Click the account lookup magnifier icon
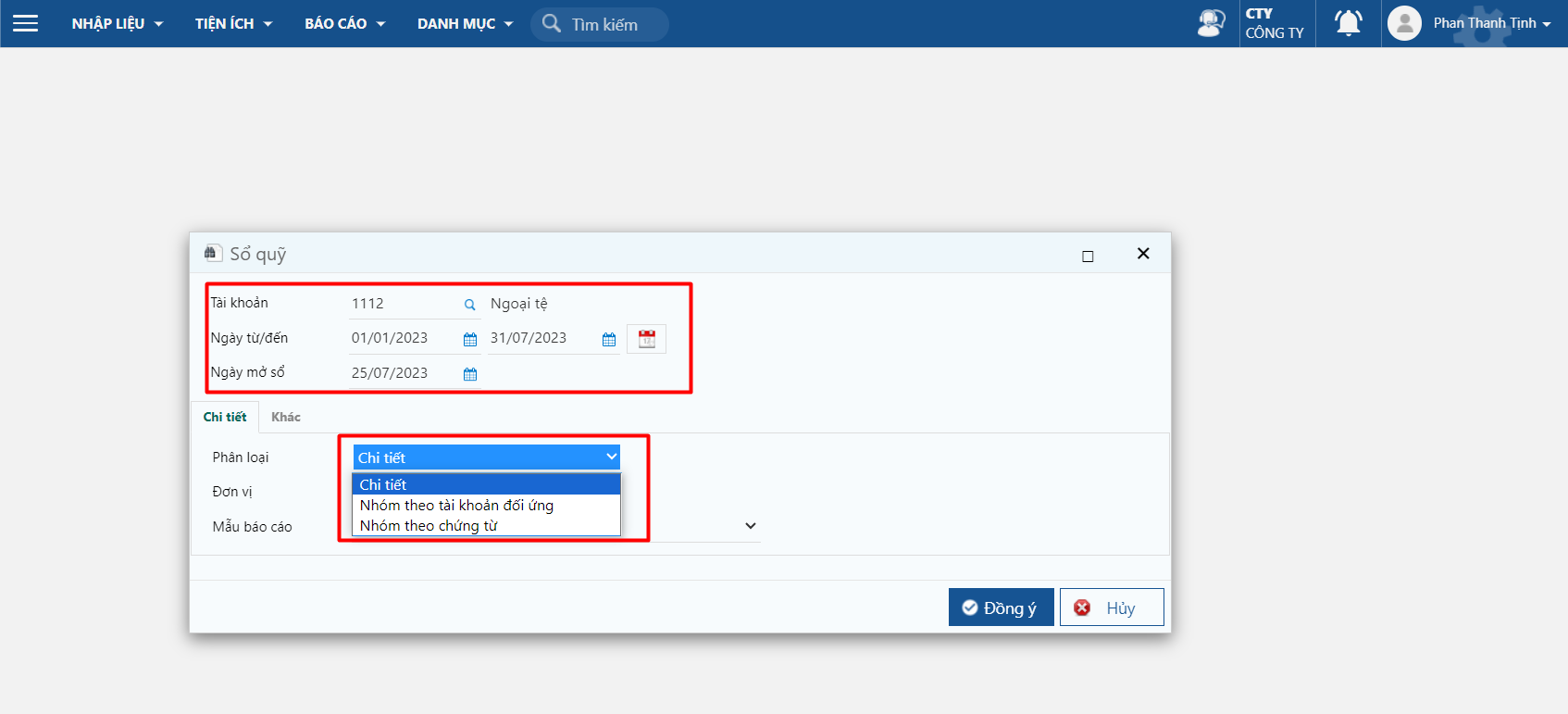Image resolution: width=1568 pixels, height=714 pixels. tap(470, 305)
